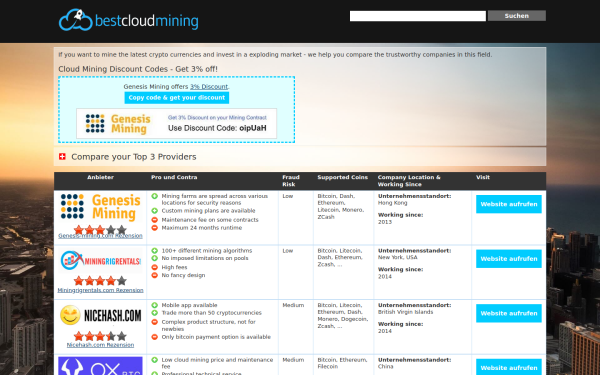This screenshot has width=600, height=375.
Task: Click the Genesis Mining star rating
Action: tap(100, 230)
